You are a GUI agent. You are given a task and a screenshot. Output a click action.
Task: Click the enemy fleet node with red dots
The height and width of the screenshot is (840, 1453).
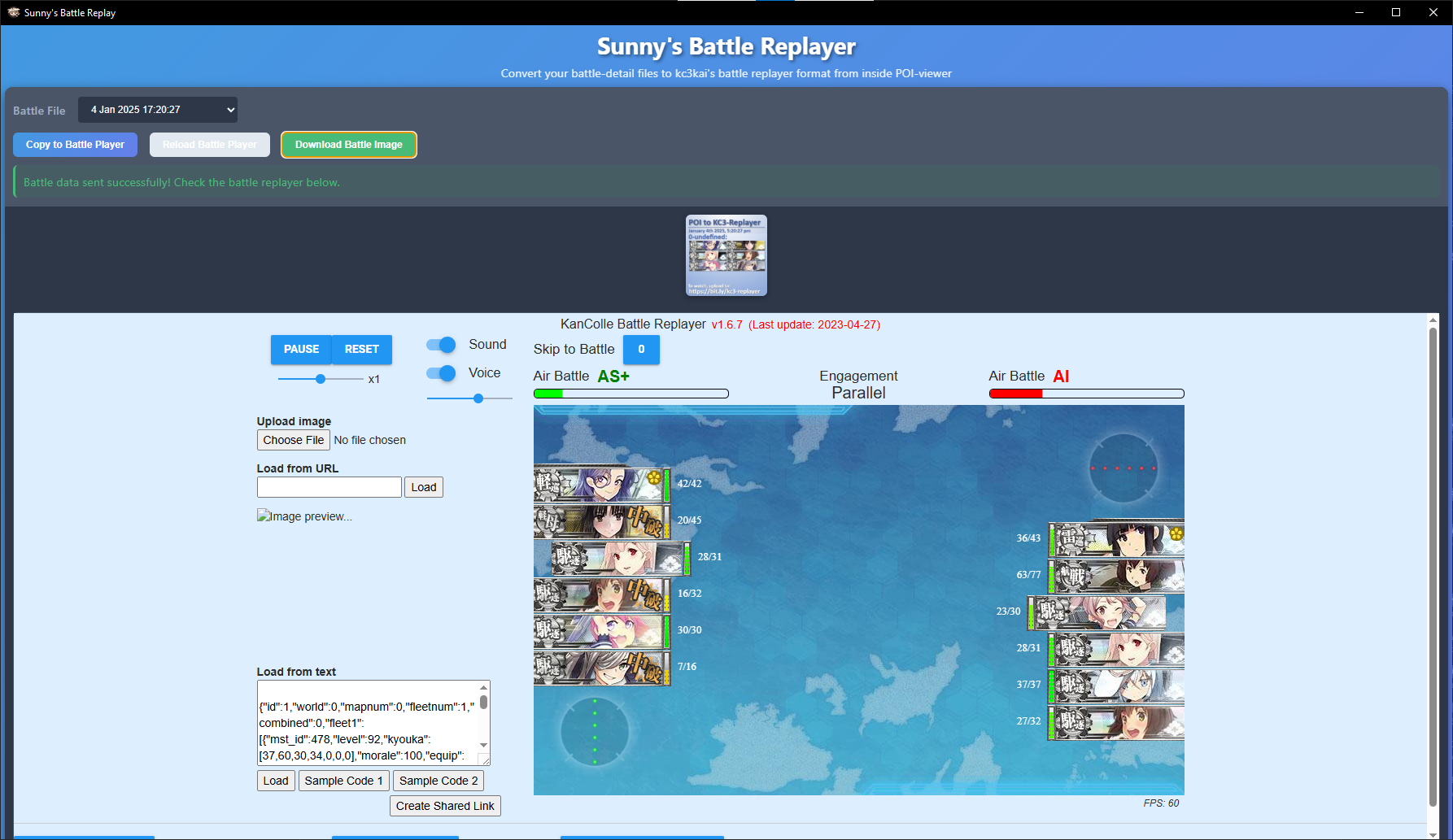(x=1124, y=468)
